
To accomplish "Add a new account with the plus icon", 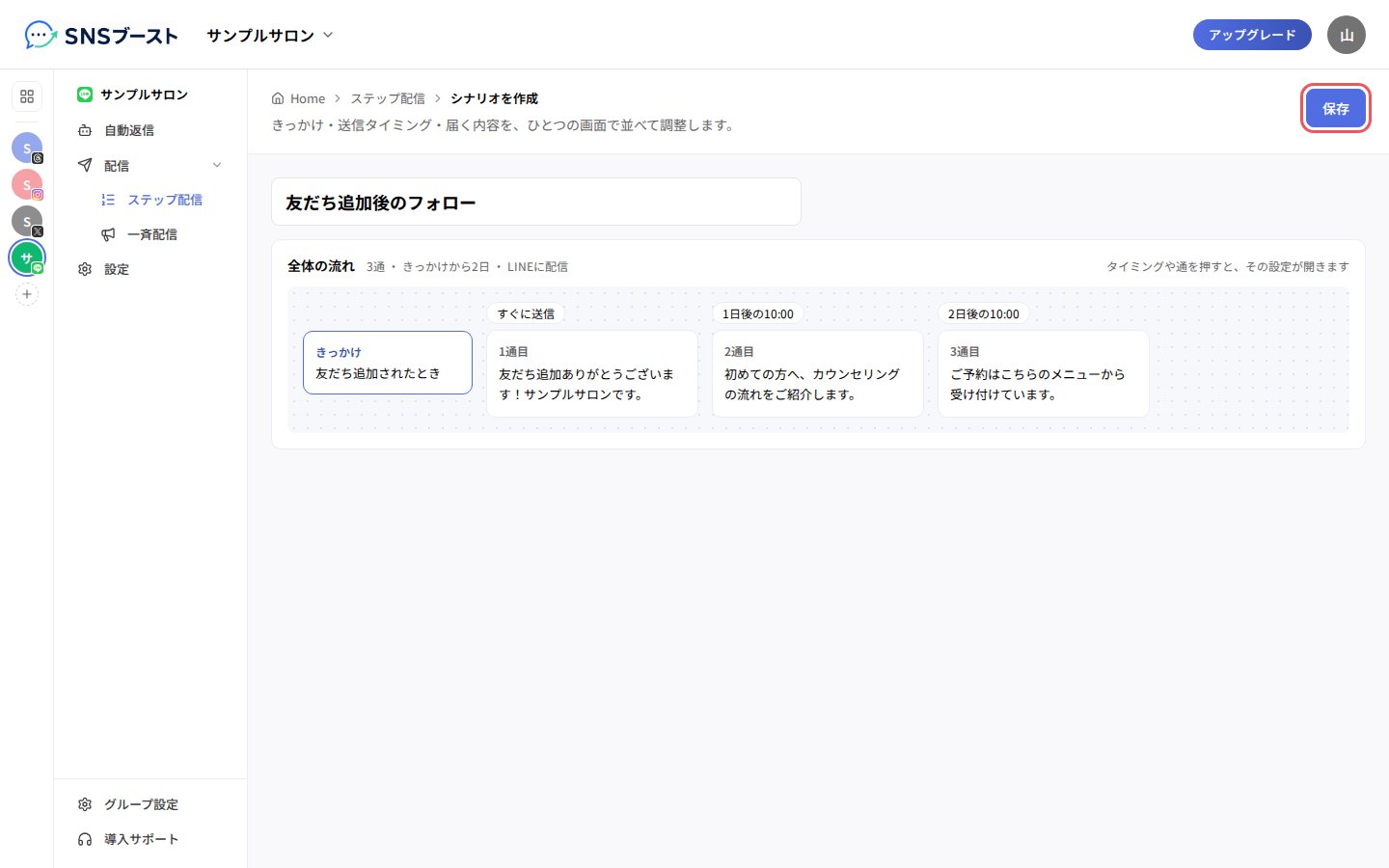I will coord(27,294).
